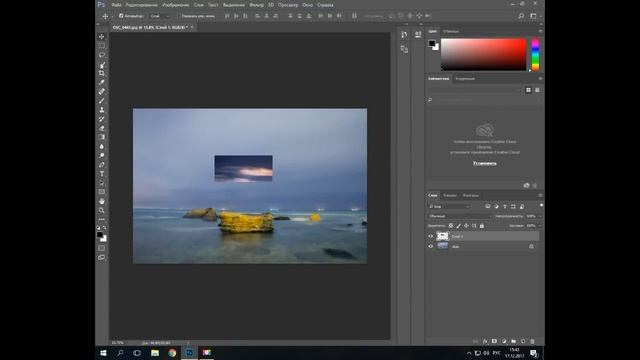
Task: Select the Quick Selection tool
Action: (102, 64)
